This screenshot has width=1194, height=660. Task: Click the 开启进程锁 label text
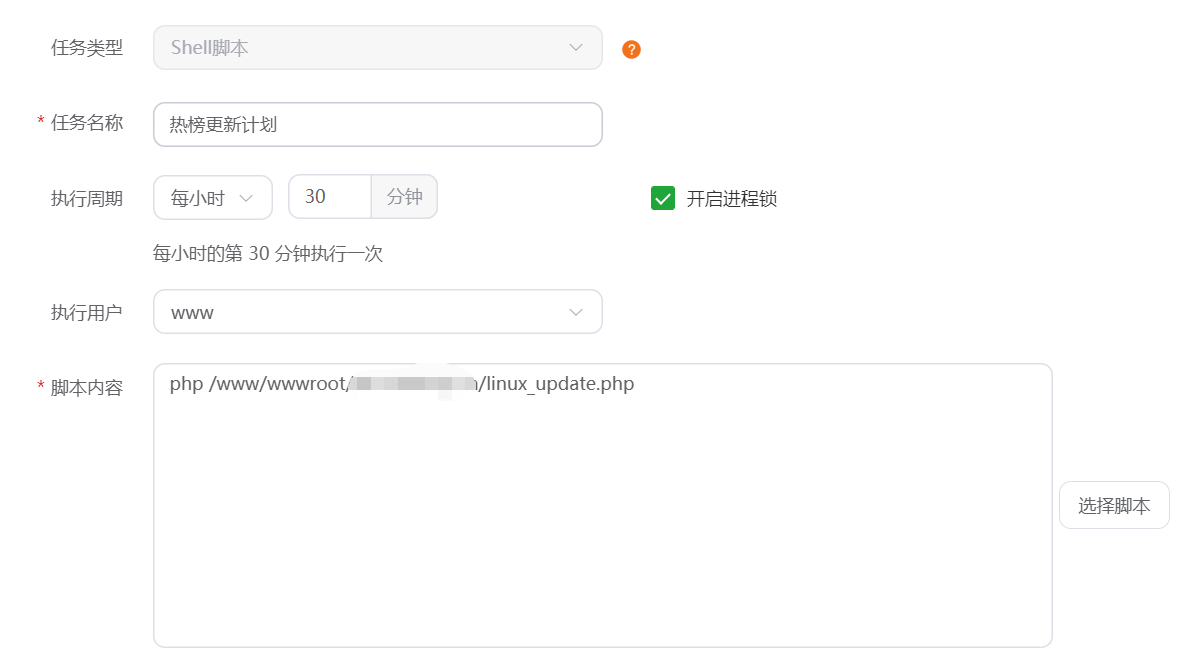tap(731, 198)
